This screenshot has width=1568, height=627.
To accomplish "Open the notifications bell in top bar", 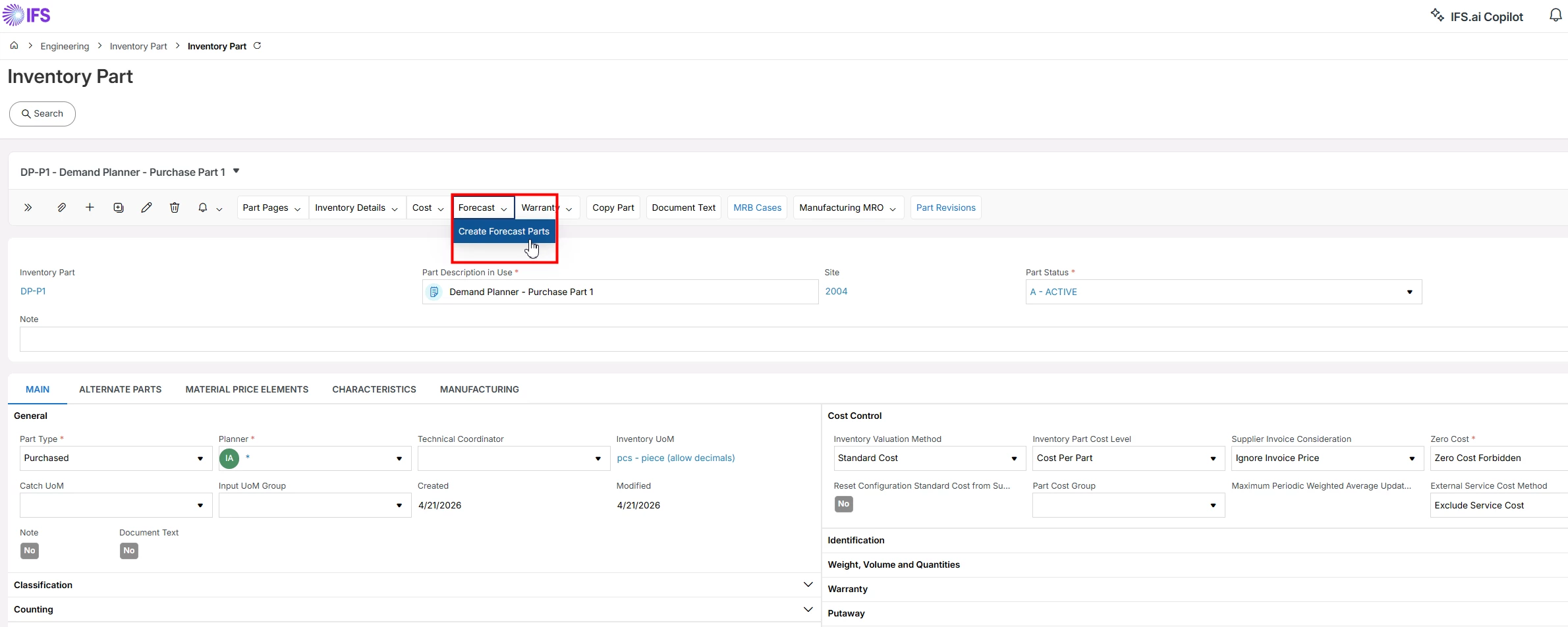I will [1555, 16].
